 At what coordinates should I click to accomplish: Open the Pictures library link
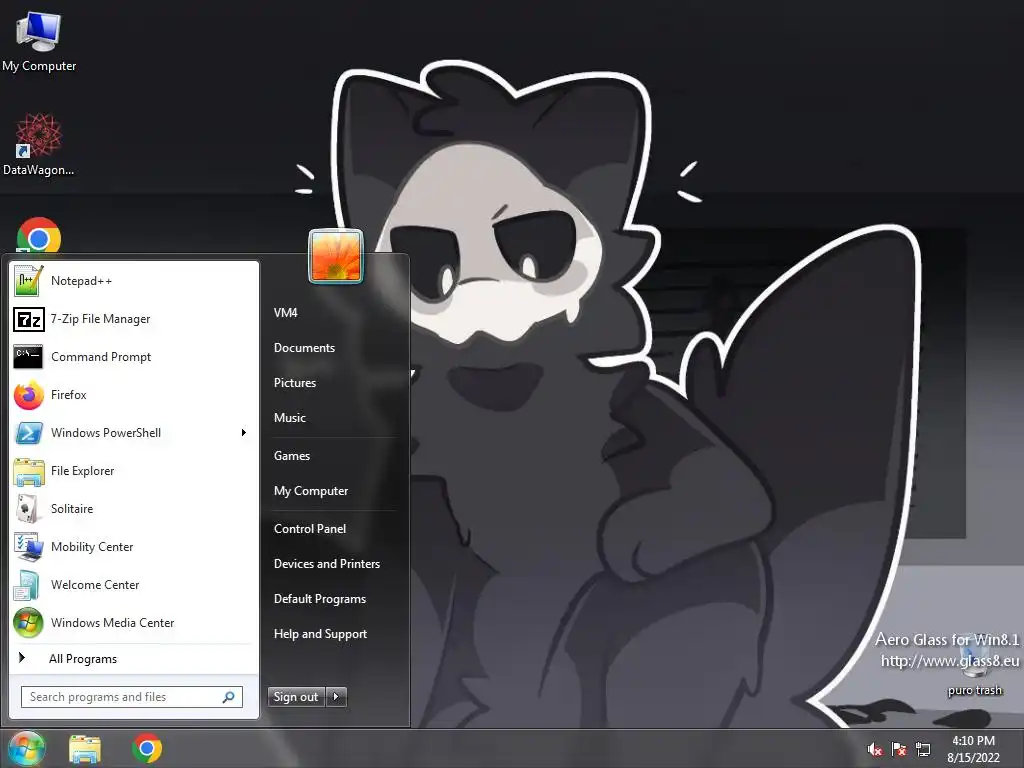coord(295,383)
